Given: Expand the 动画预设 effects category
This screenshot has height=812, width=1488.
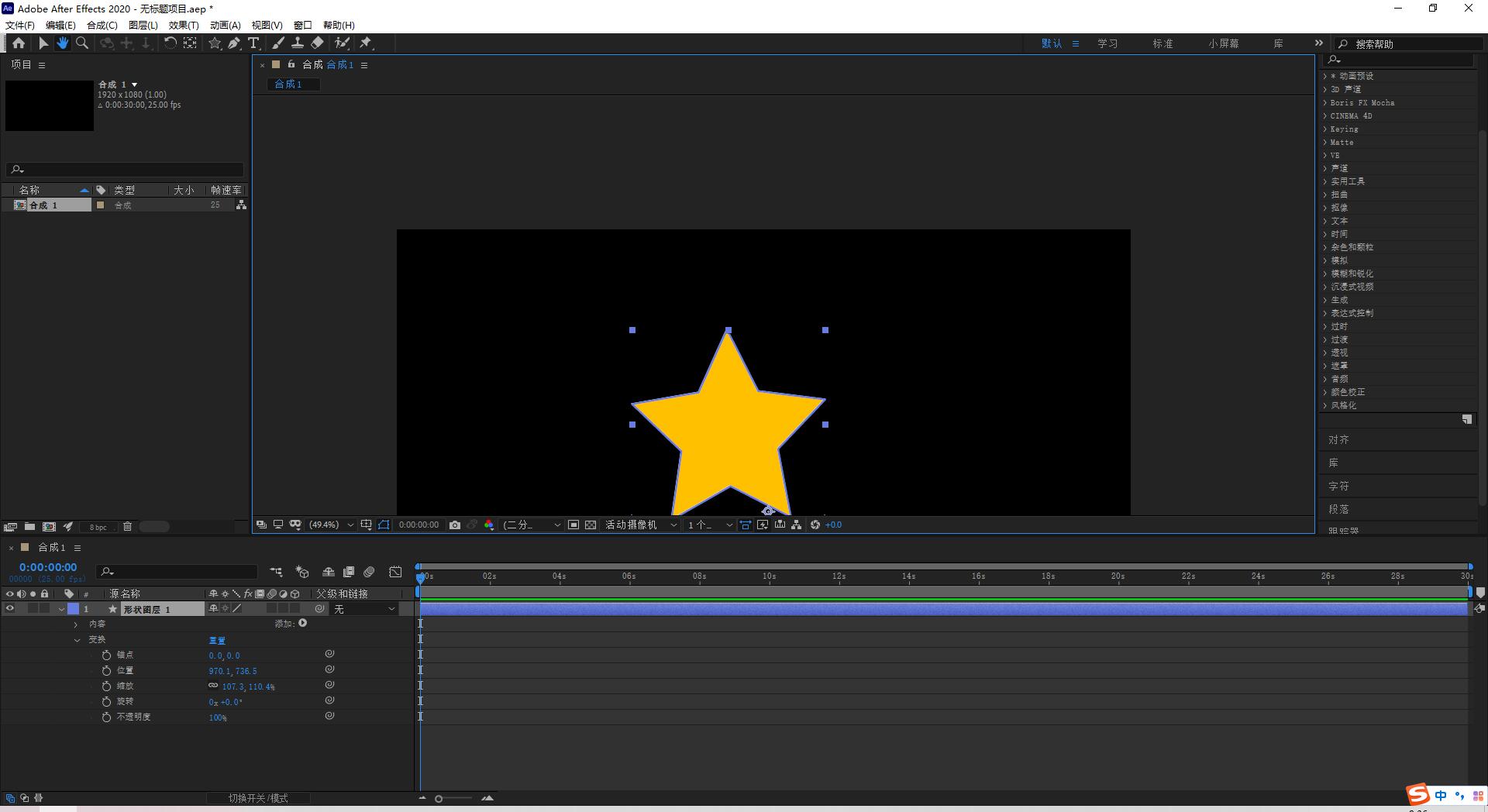Looking at the screenshot, I should point(1324,76).
